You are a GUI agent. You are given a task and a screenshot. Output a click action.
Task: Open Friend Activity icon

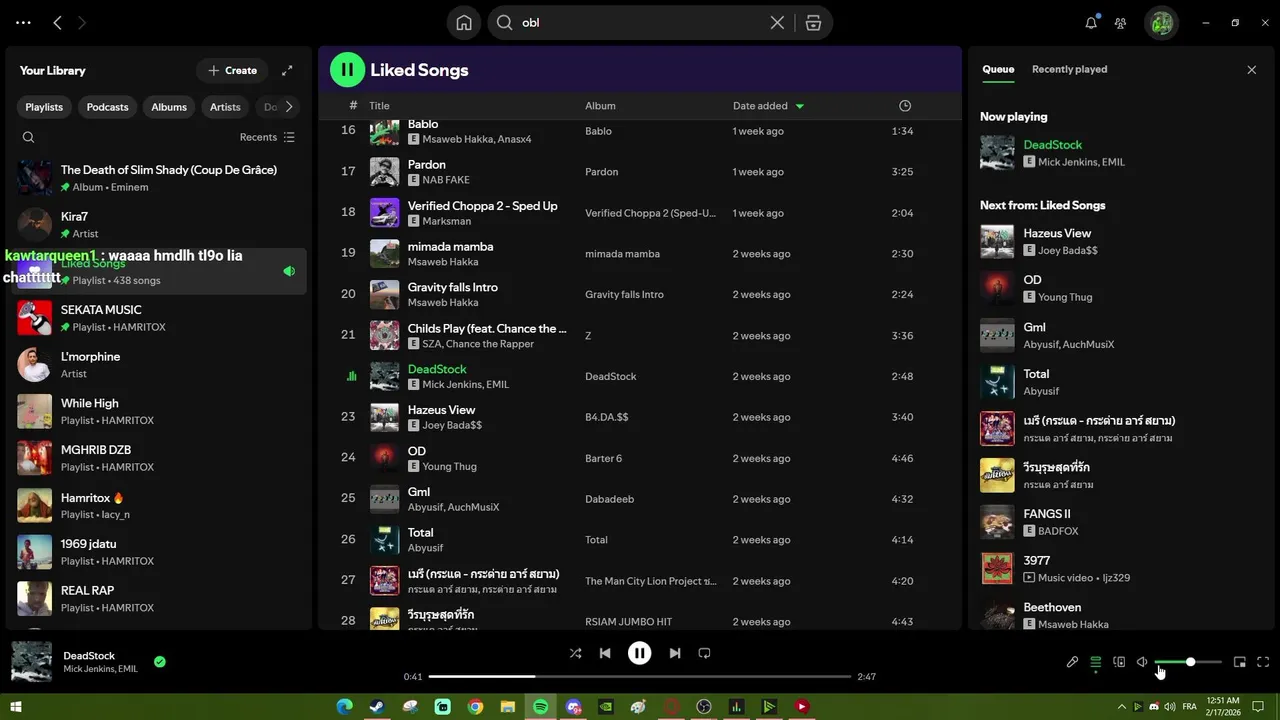tap(1121, 23)
